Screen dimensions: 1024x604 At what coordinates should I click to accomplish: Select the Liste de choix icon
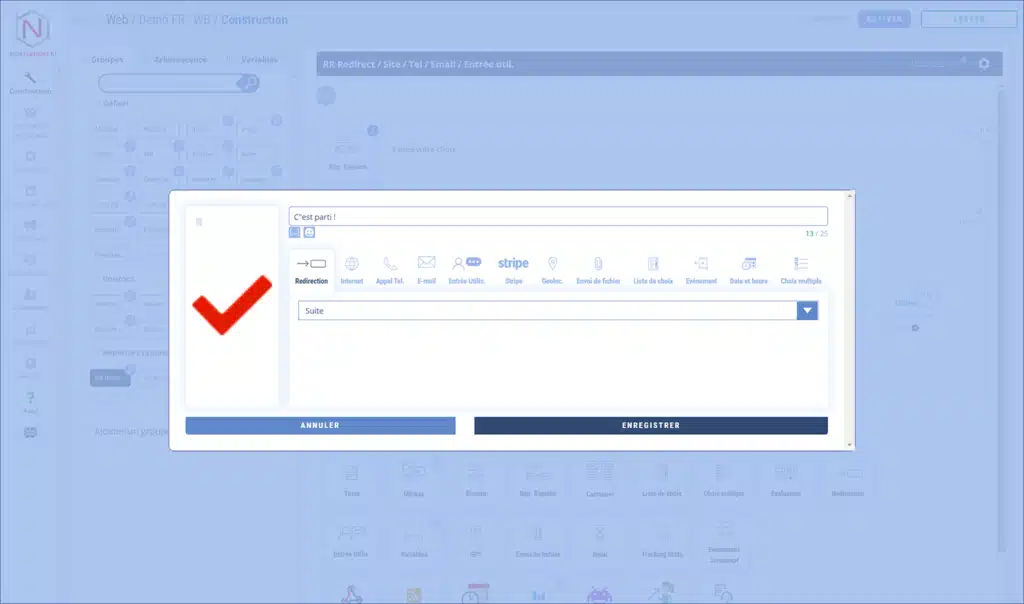point(653,264)
